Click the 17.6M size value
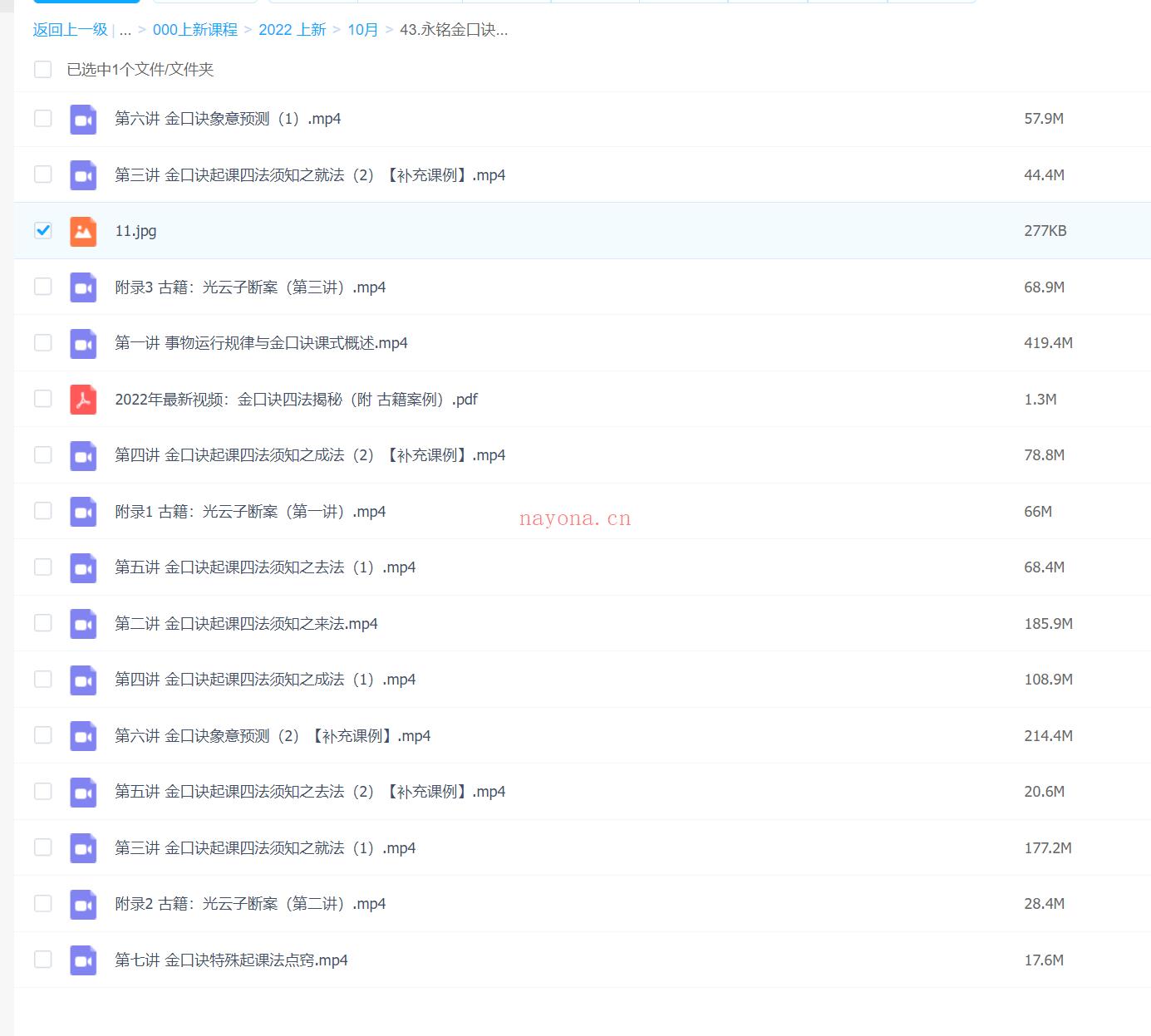The width and height of the screenshot is (1151, 1036). (1044, 960)
